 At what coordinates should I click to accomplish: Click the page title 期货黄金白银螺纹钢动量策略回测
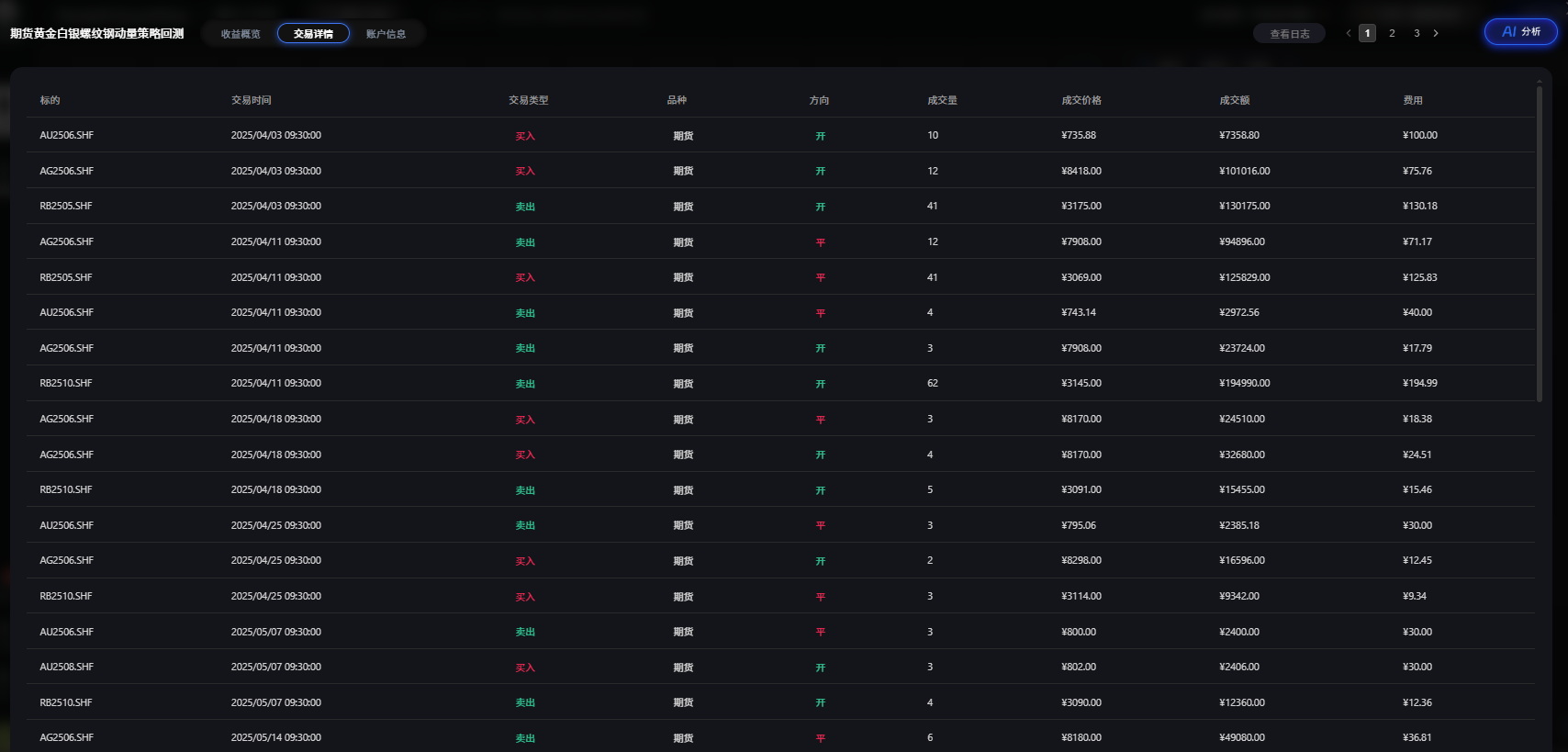tap(96, 33)
